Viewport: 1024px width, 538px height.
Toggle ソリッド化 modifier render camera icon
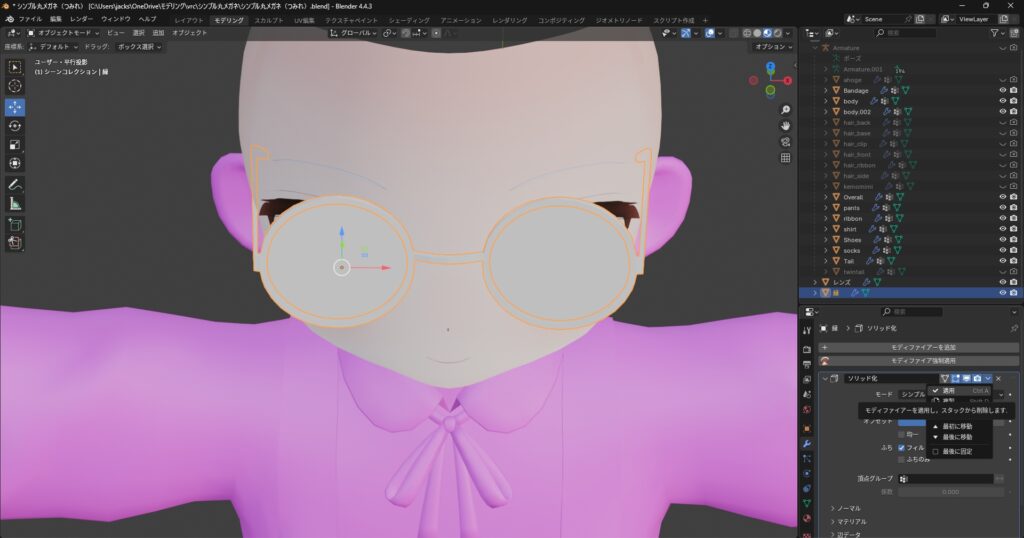click(978, 379)
